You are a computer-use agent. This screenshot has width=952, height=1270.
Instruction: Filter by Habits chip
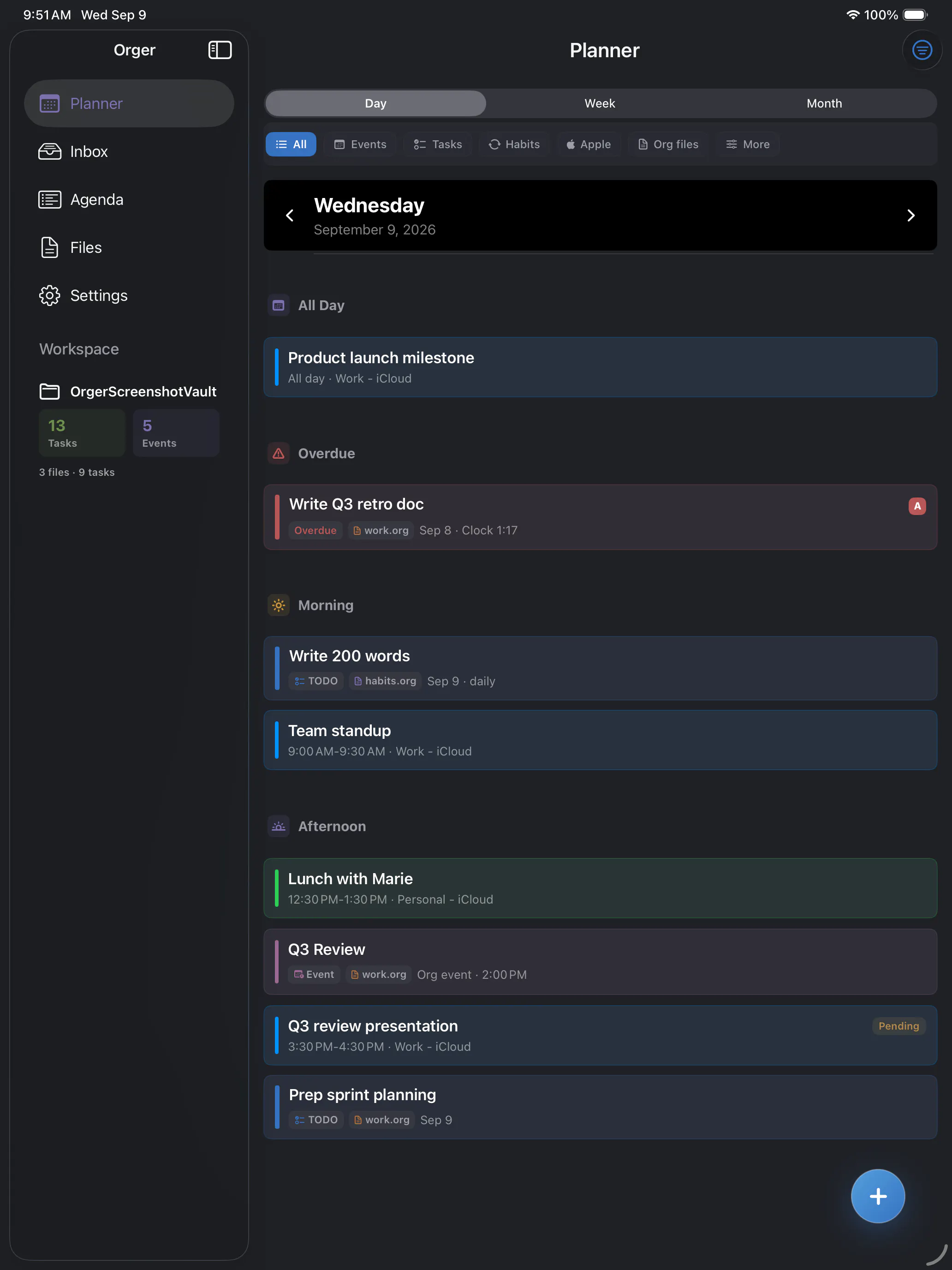coord(514,144)
